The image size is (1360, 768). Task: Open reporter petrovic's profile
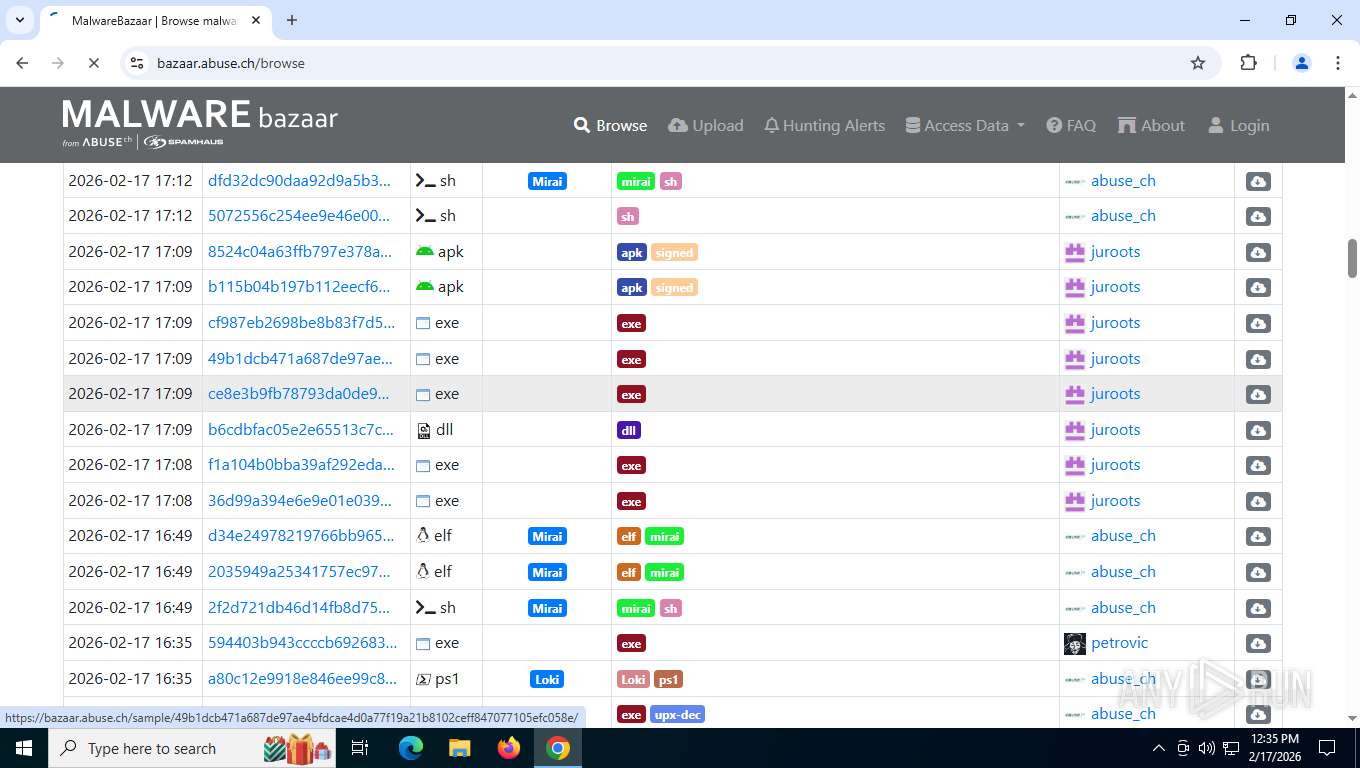(x=1119, y=643)
